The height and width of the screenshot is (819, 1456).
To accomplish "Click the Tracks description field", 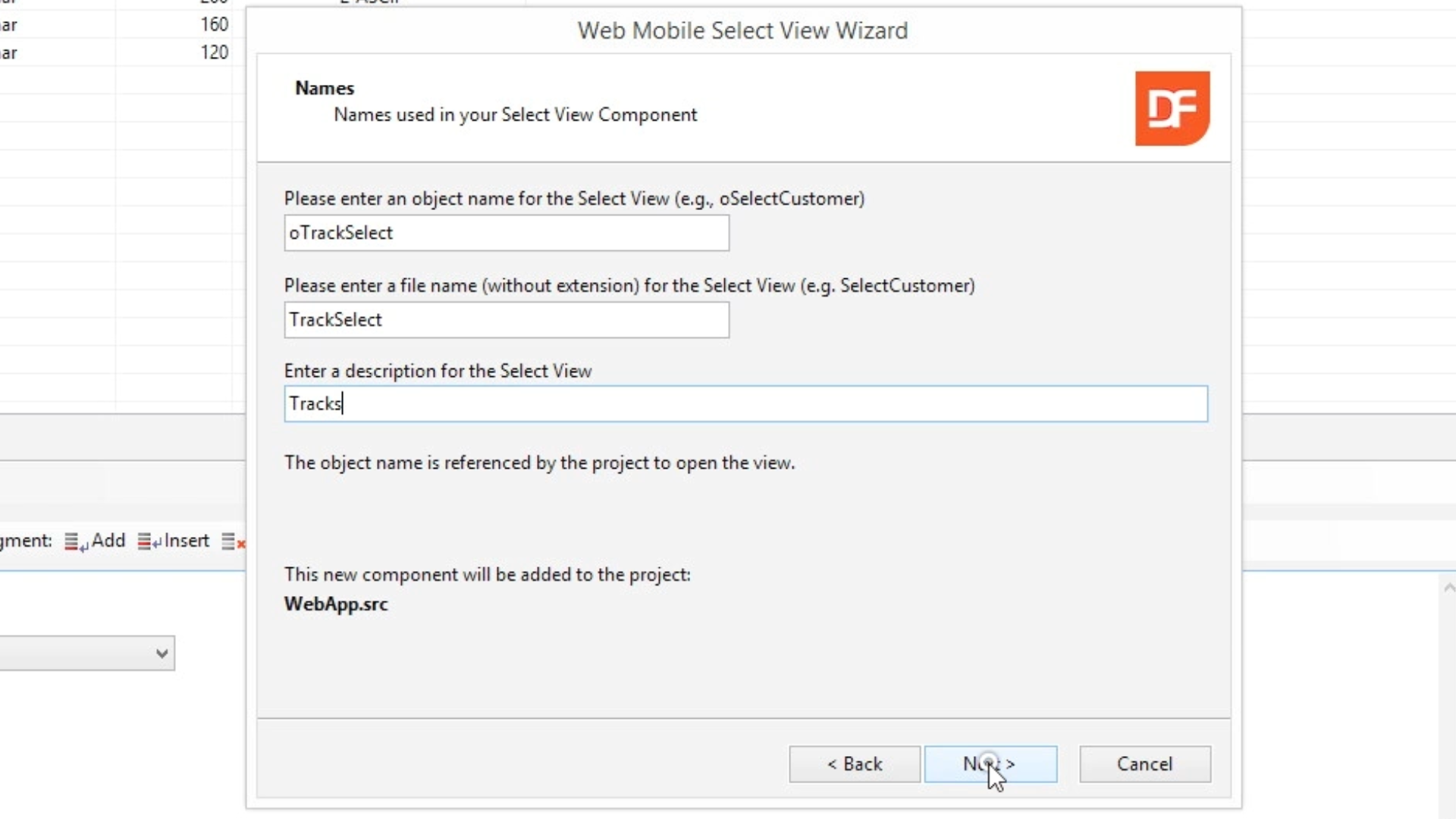I will [x=745, y=403].
